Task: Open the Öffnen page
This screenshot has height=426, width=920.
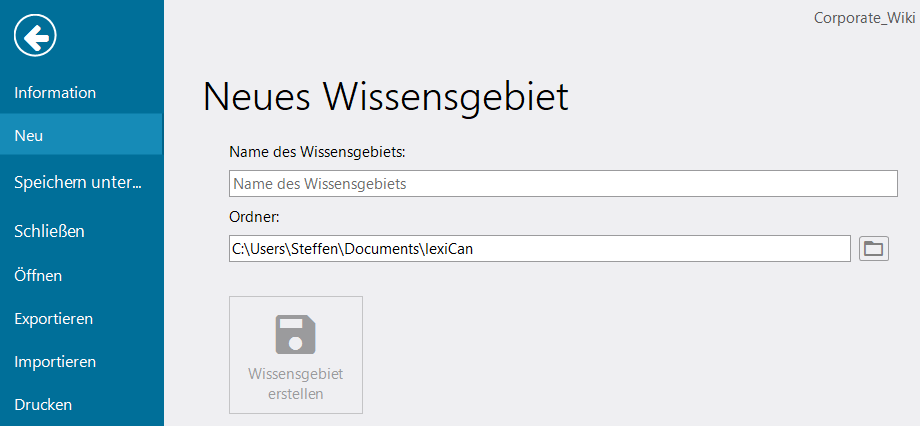Action: click(38, 275)
